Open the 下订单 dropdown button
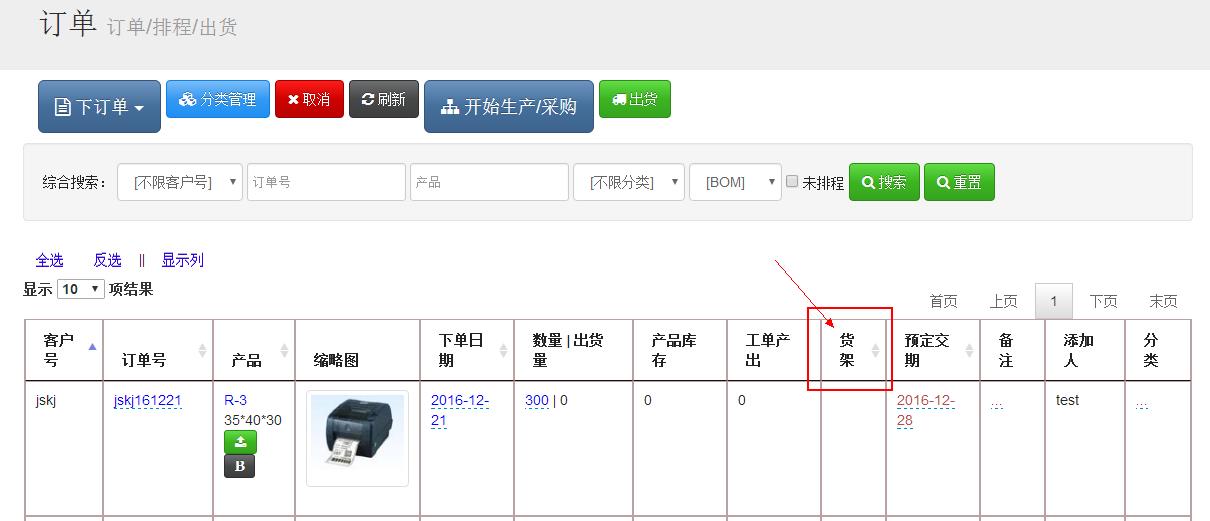This screenshot has width=1210, height=521. pos(99,106)
